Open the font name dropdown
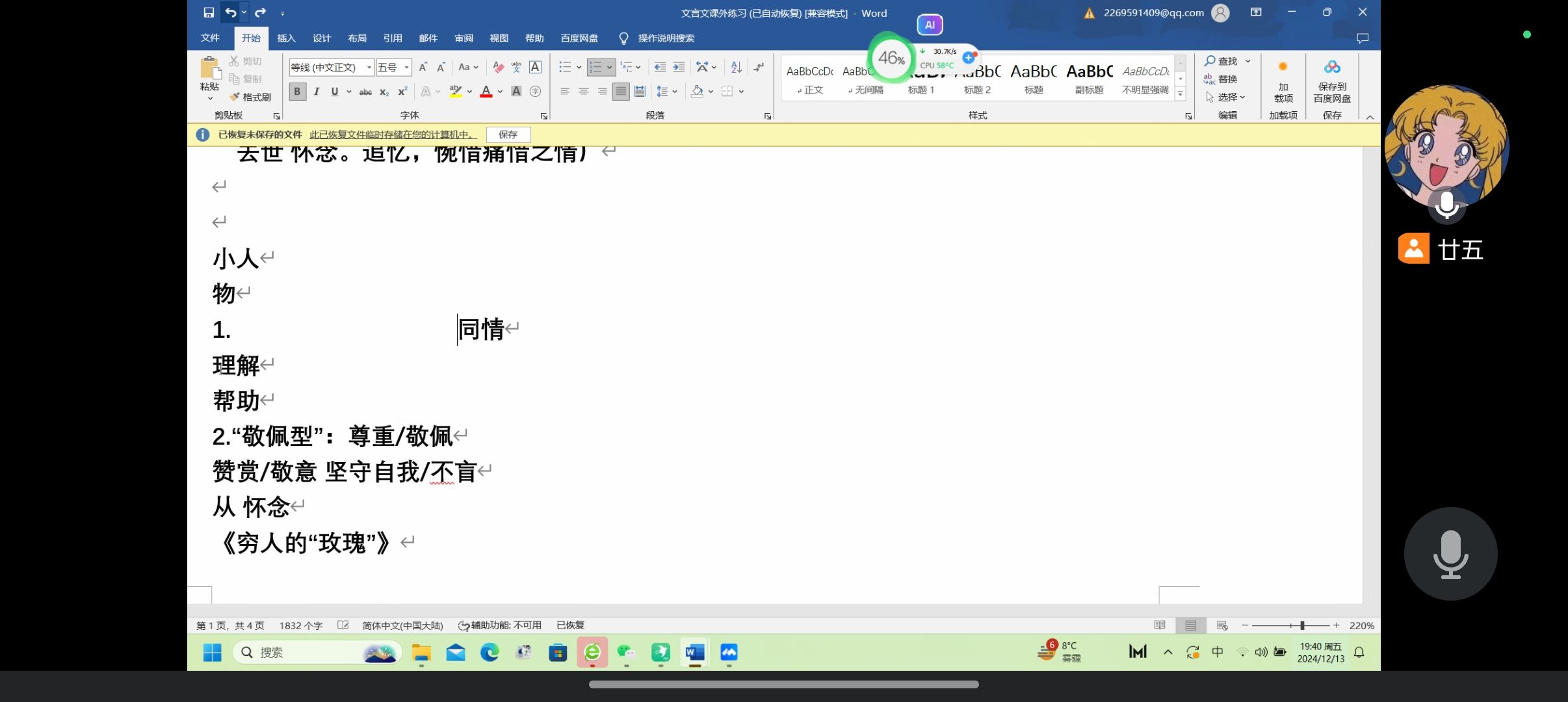 369,67
